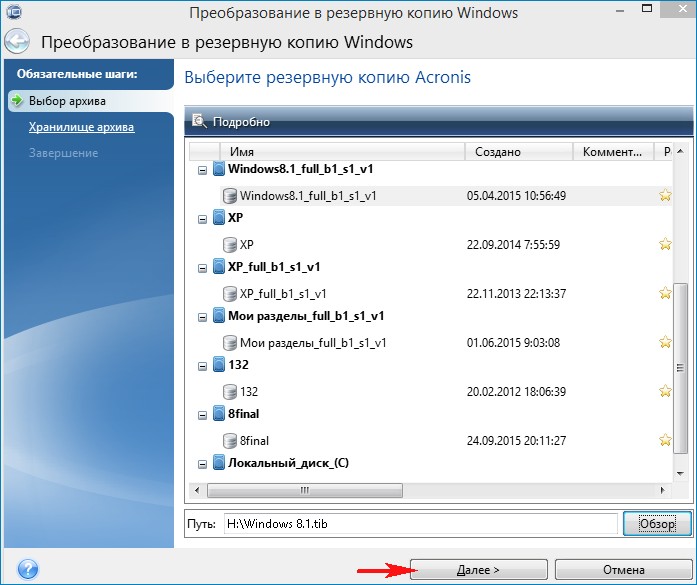This screenshot has height=585, width=697.
Task: Click the disk icon of the XP backup
Action: pos(229,244)
